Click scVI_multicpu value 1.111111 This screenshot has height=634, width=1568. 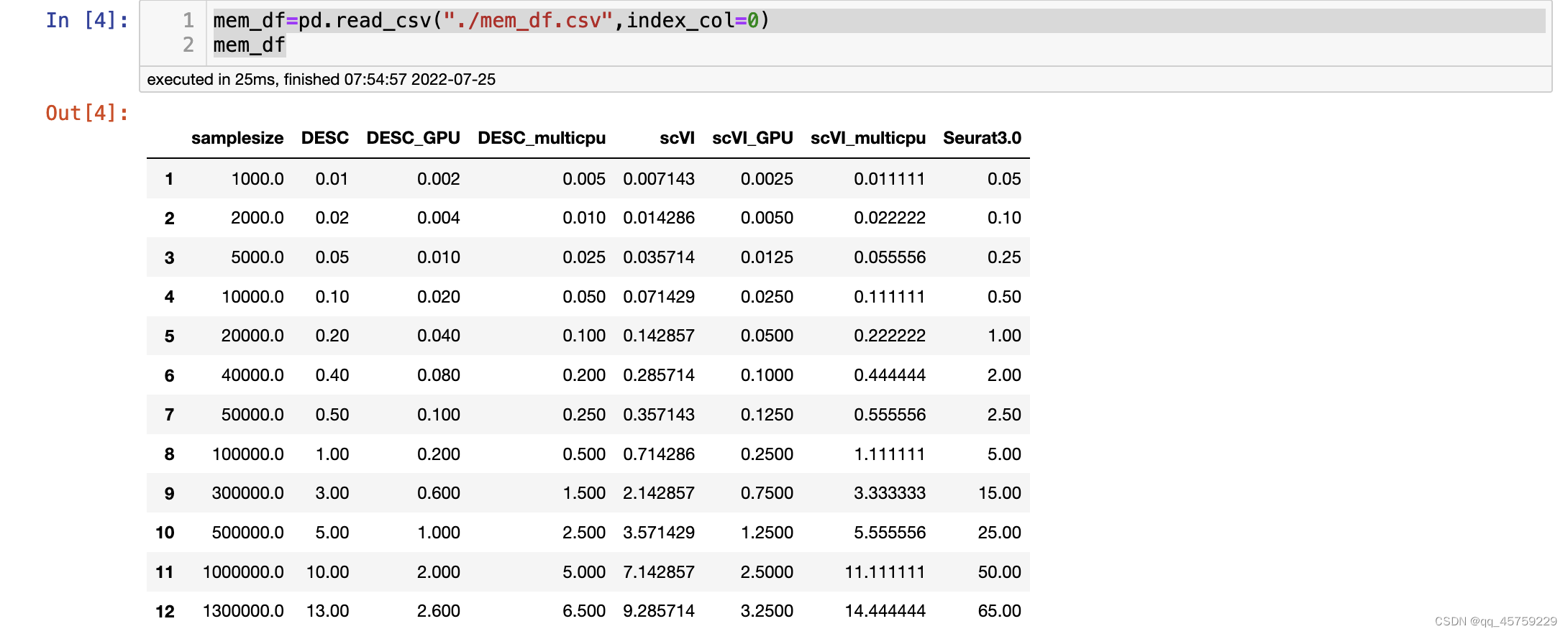[890, 454]
